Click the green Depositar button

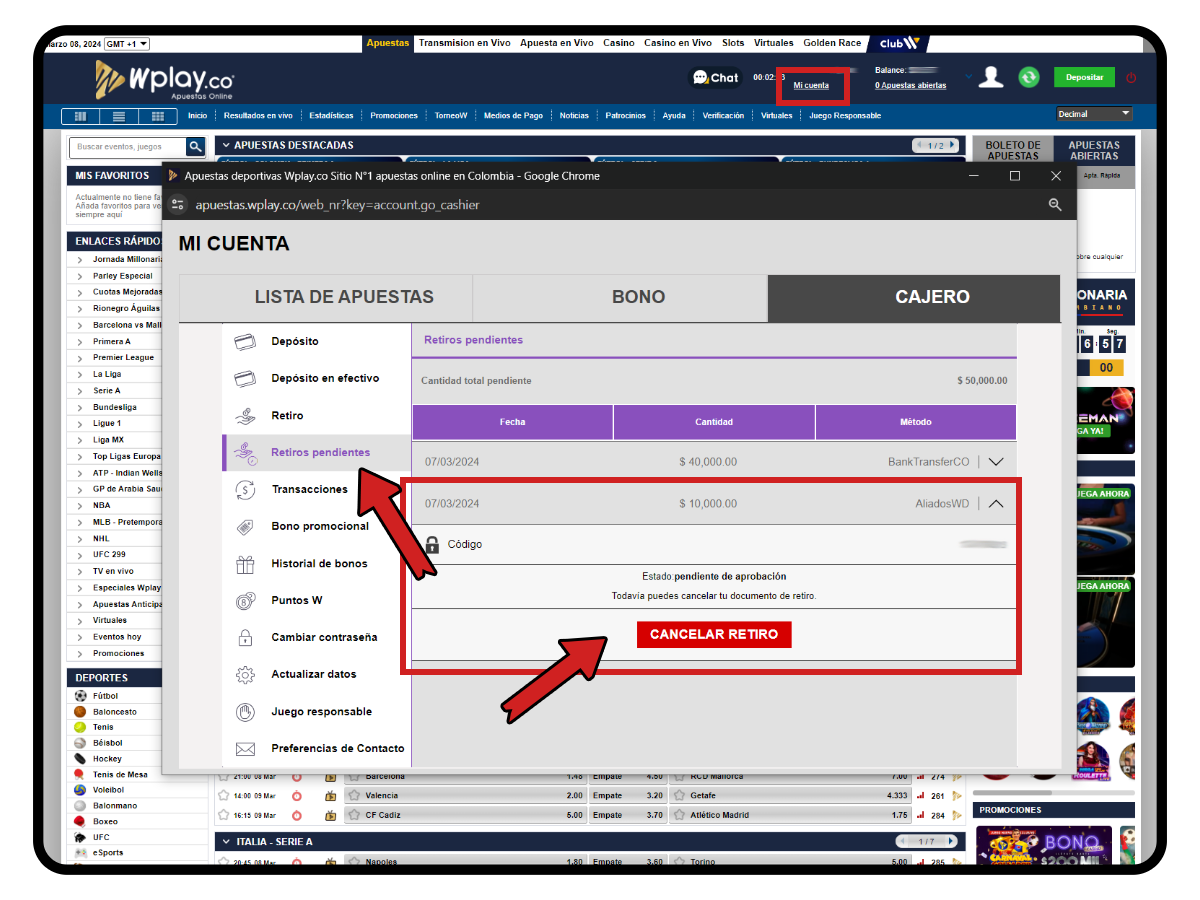[1084, 77]
